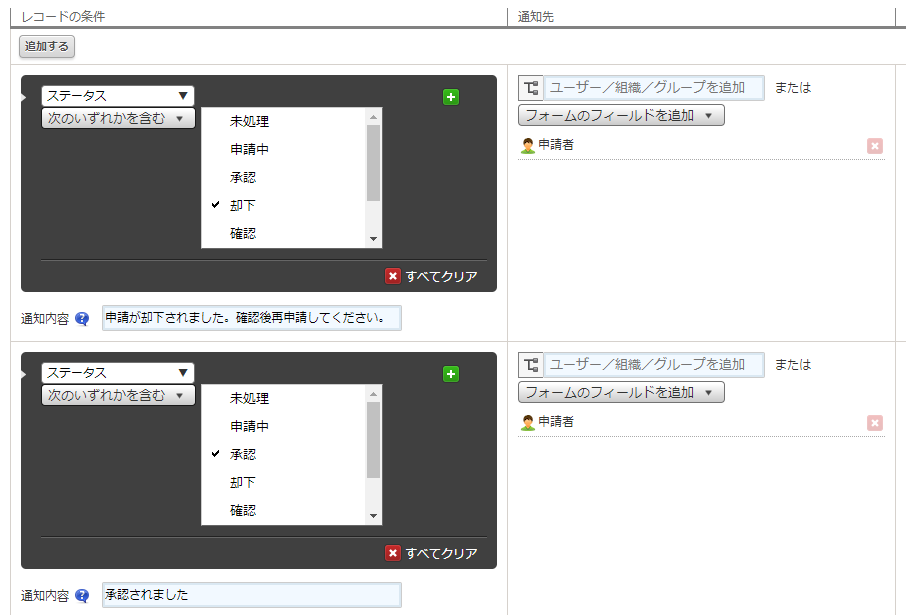Select 未処理 in the second status list
Screen dimensions: 906x615
click(x=284, y=398)
